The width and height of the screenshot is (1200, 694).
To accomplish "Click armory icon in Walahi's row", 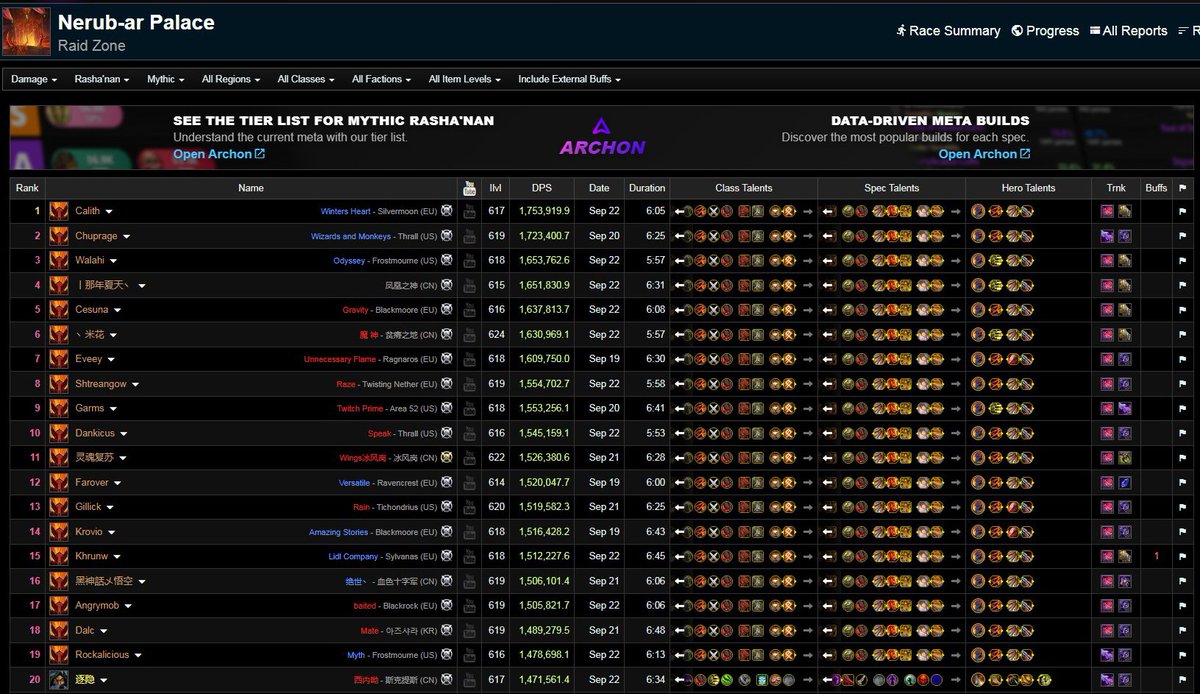I will point(446,260).
